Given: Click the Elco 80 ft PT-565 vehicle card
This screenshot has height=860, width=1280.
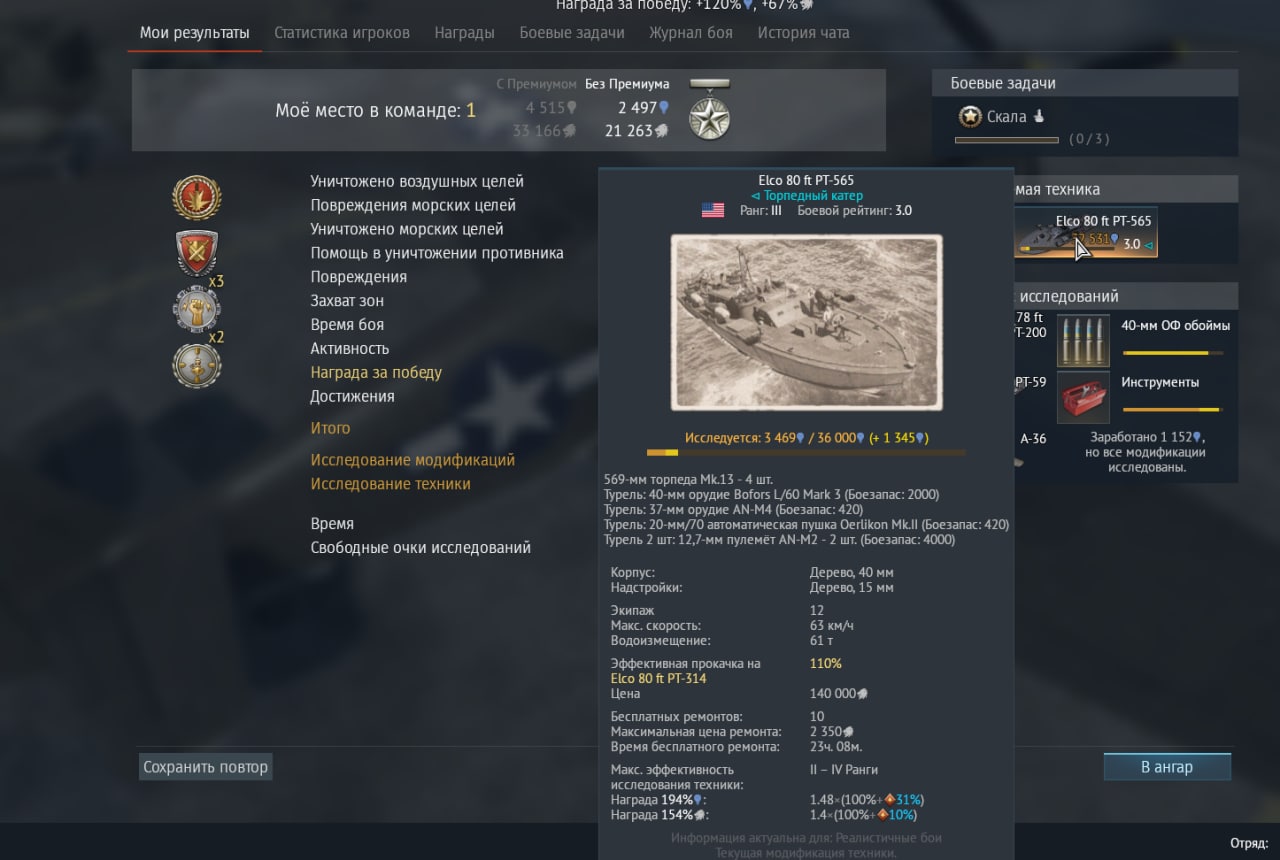Looking at the screenshot, I should (1086, 233).
